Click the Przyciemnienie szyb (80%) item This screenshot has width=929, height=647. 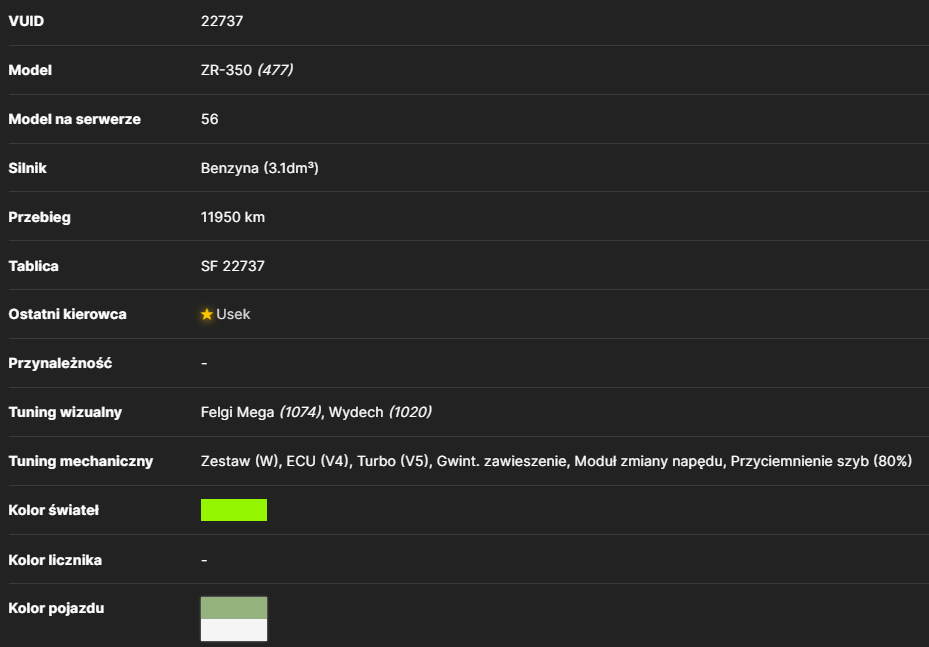pos(821,461)
